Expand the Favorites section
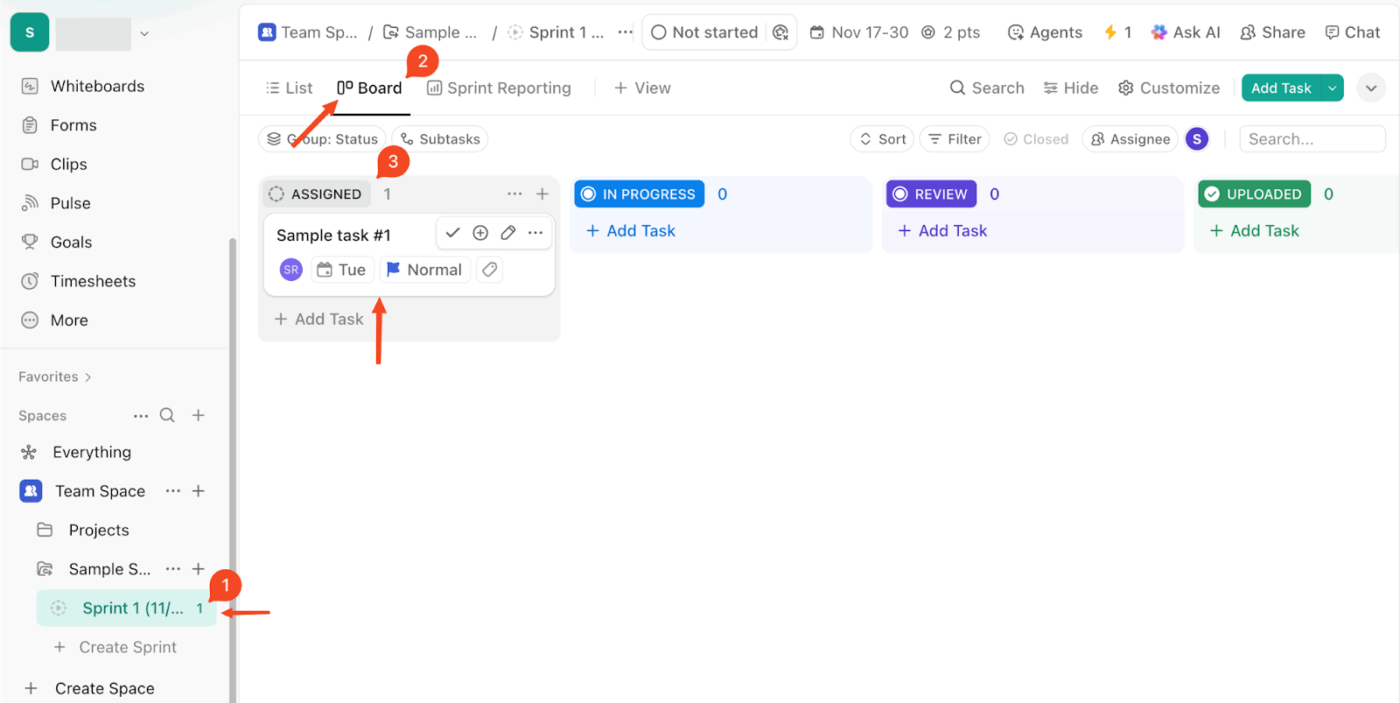The width and height of the screenshot is (1400, 703). coord(54,376)
